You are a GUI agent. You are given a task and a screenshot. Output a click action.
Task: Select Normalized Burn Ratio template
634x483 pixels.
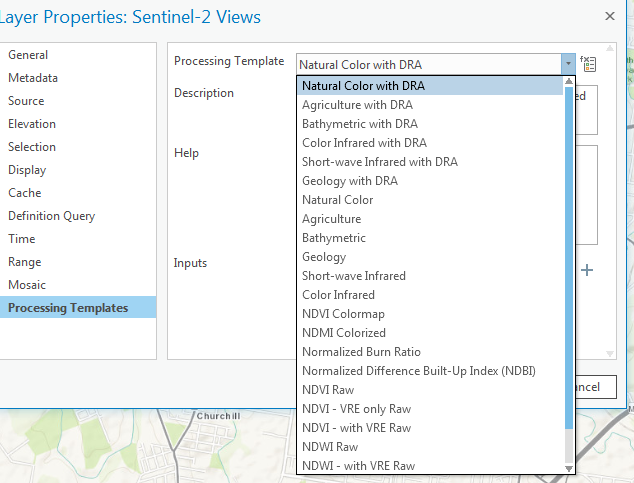point(430,352)
